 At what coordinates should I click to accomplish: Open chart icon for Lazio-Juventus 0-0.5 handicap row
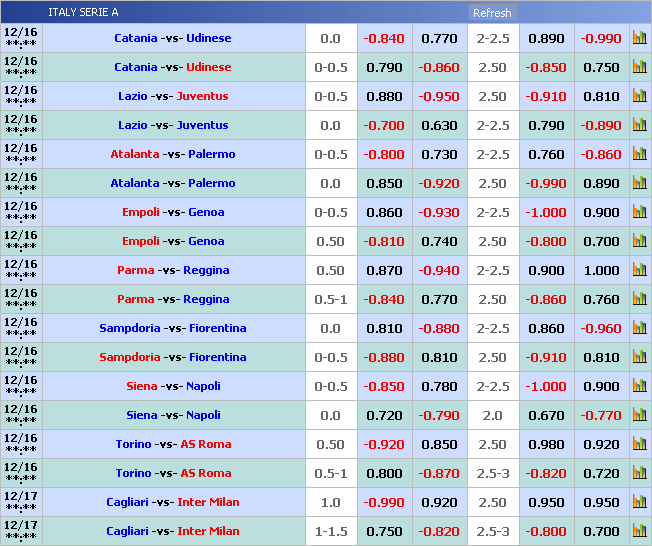click(x=639, y=97)
